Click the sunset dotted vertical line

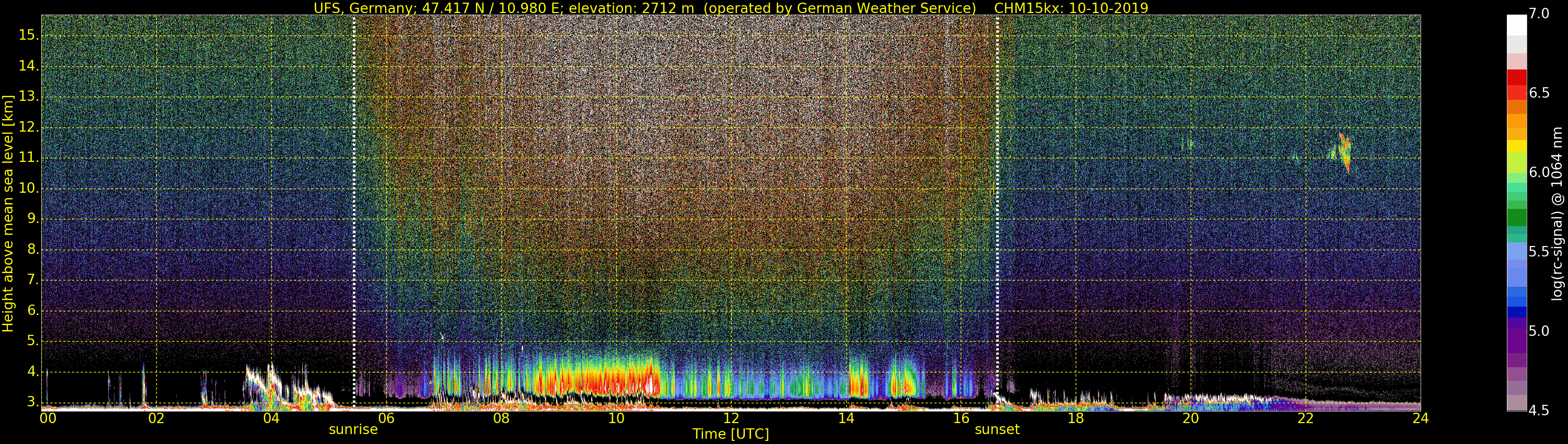[x=997, y=211]
